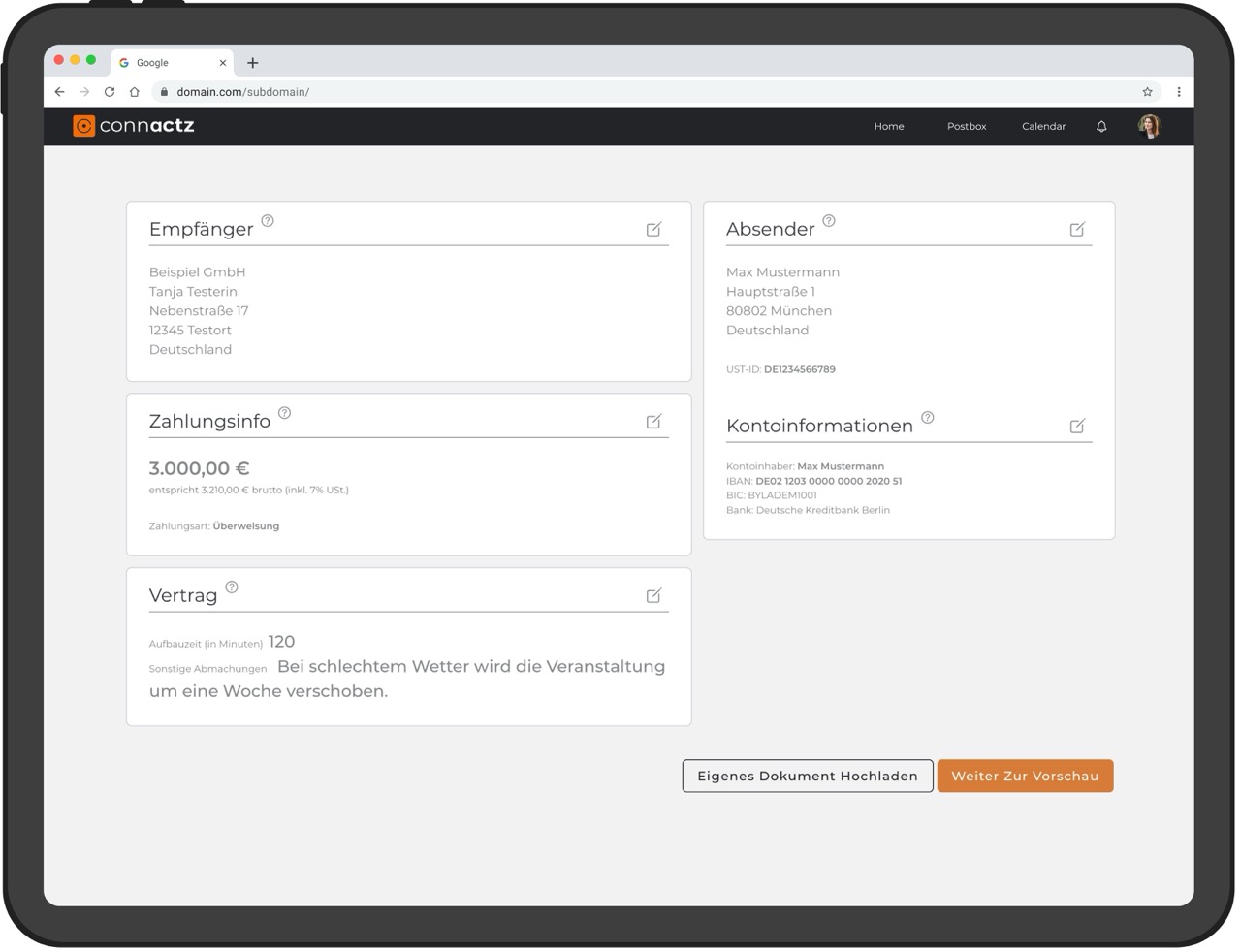Open help for Vertrag section
Screen dimensions: 1241x952
pyautogui.click(x=231, y=587)
